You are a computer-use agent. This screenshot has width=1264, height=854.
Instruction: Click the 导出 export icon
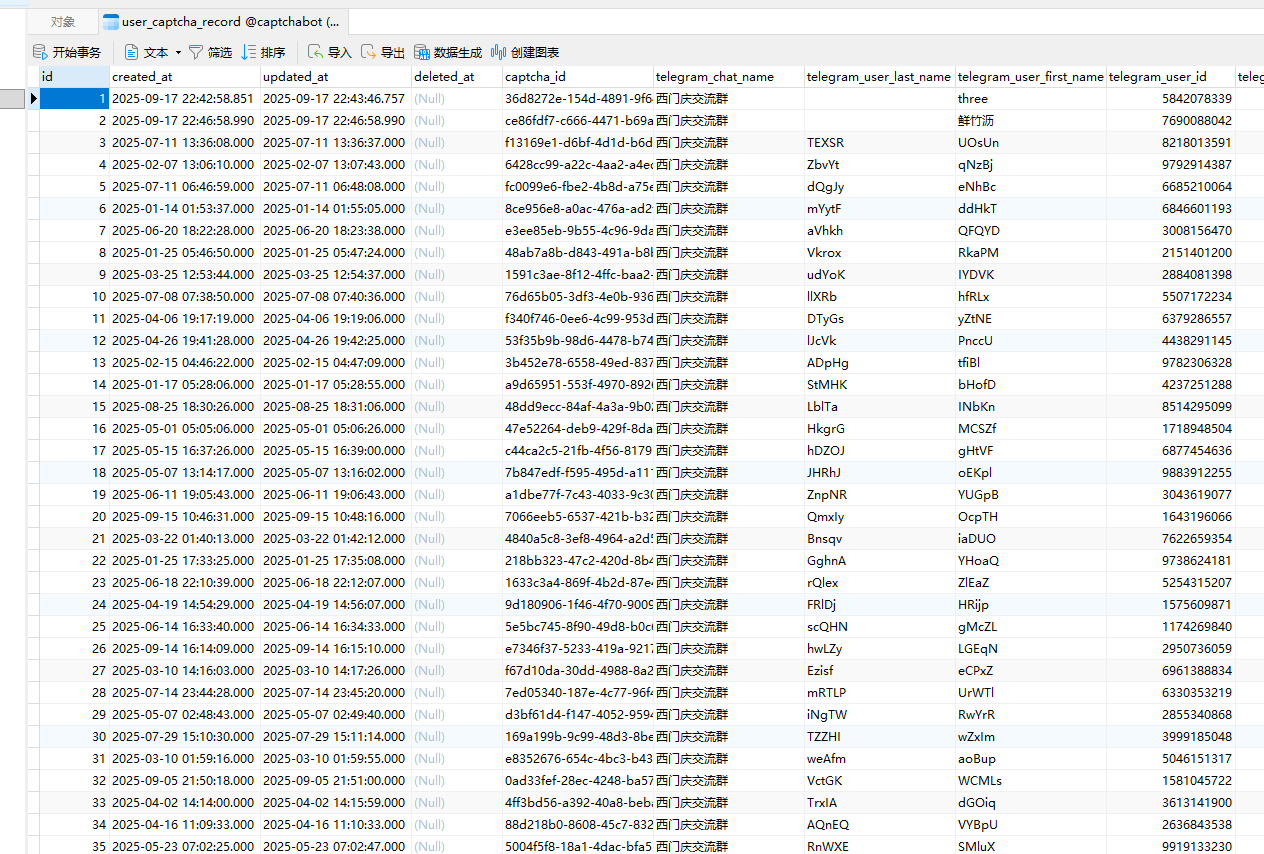tap(369, 52)
